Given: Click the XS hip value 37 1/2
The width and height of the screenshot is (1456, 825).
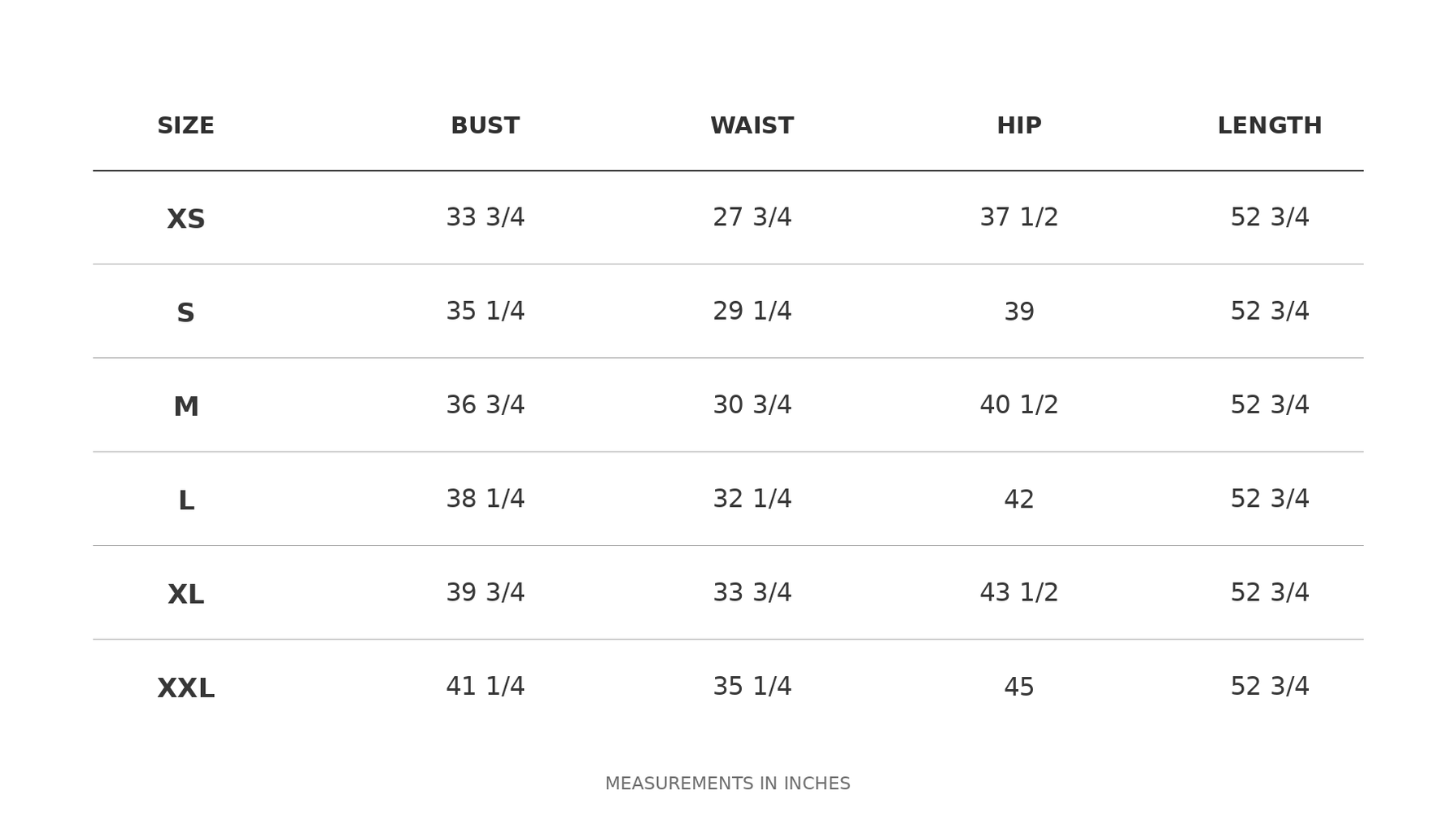Looking at the screenshot, I should [x=1018, y=217].
